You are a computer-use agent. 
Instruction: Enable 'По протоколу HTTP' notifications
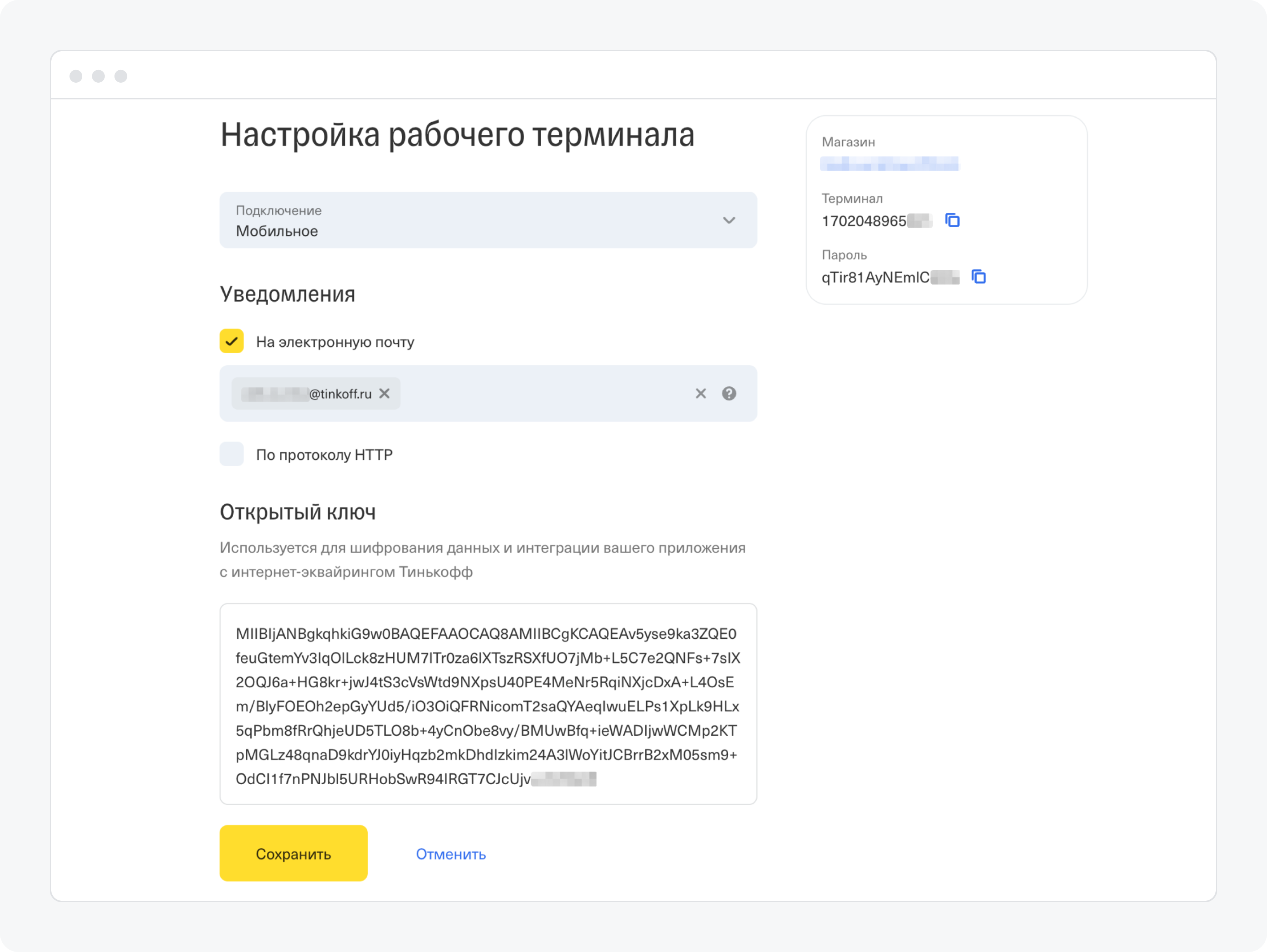pyautogui.click(x=231, y=454)
